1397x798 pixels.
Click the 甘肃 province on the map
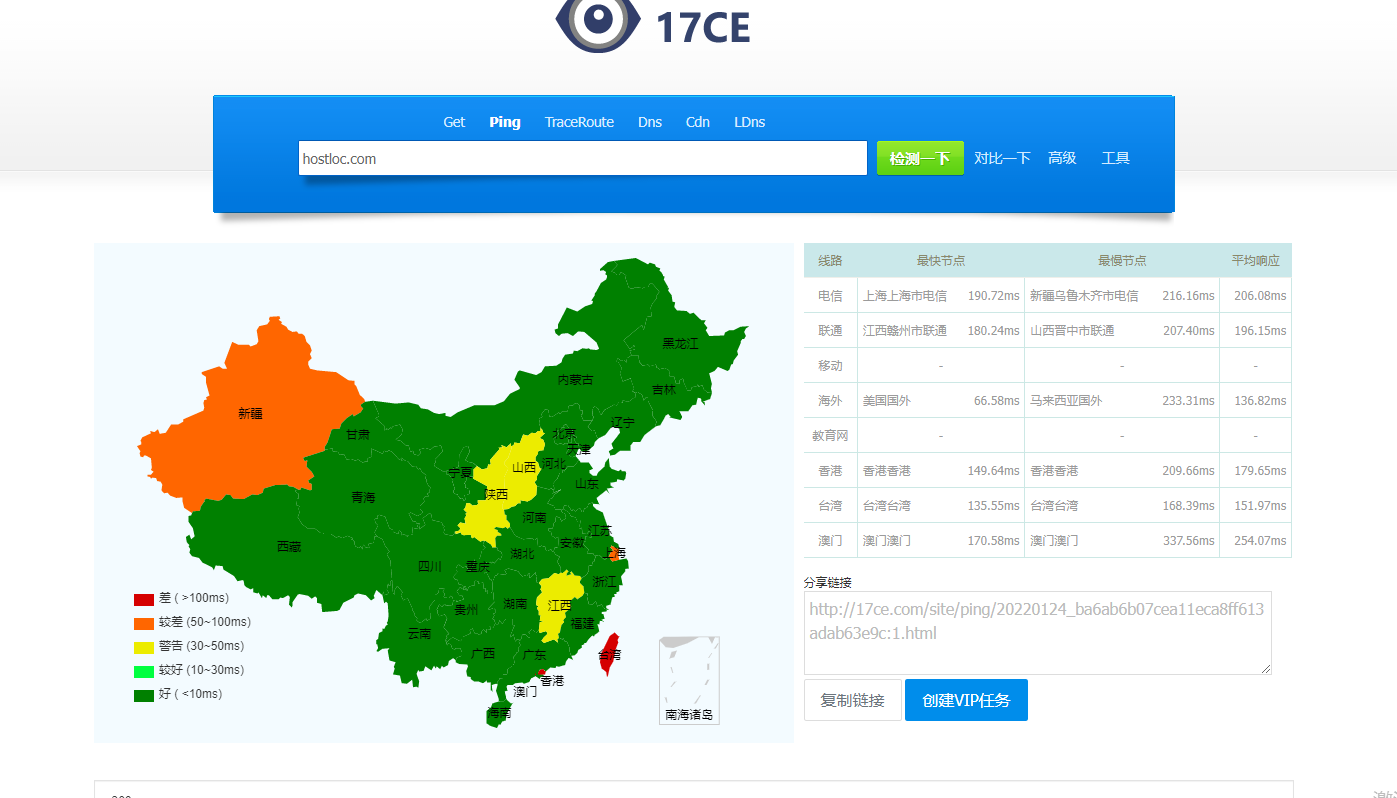coord(358,434)
